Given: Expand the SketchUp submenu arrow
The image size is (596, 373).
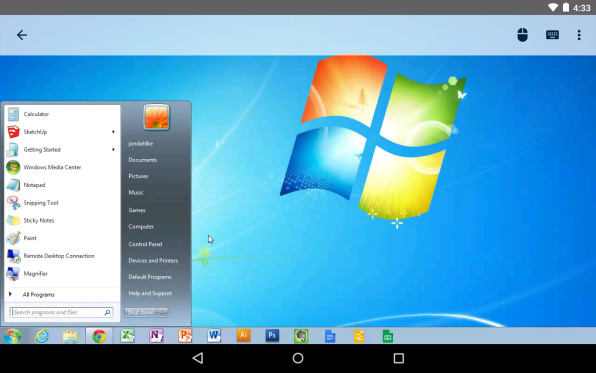Looking at the screenshot, I should click(x=113, y=132).
